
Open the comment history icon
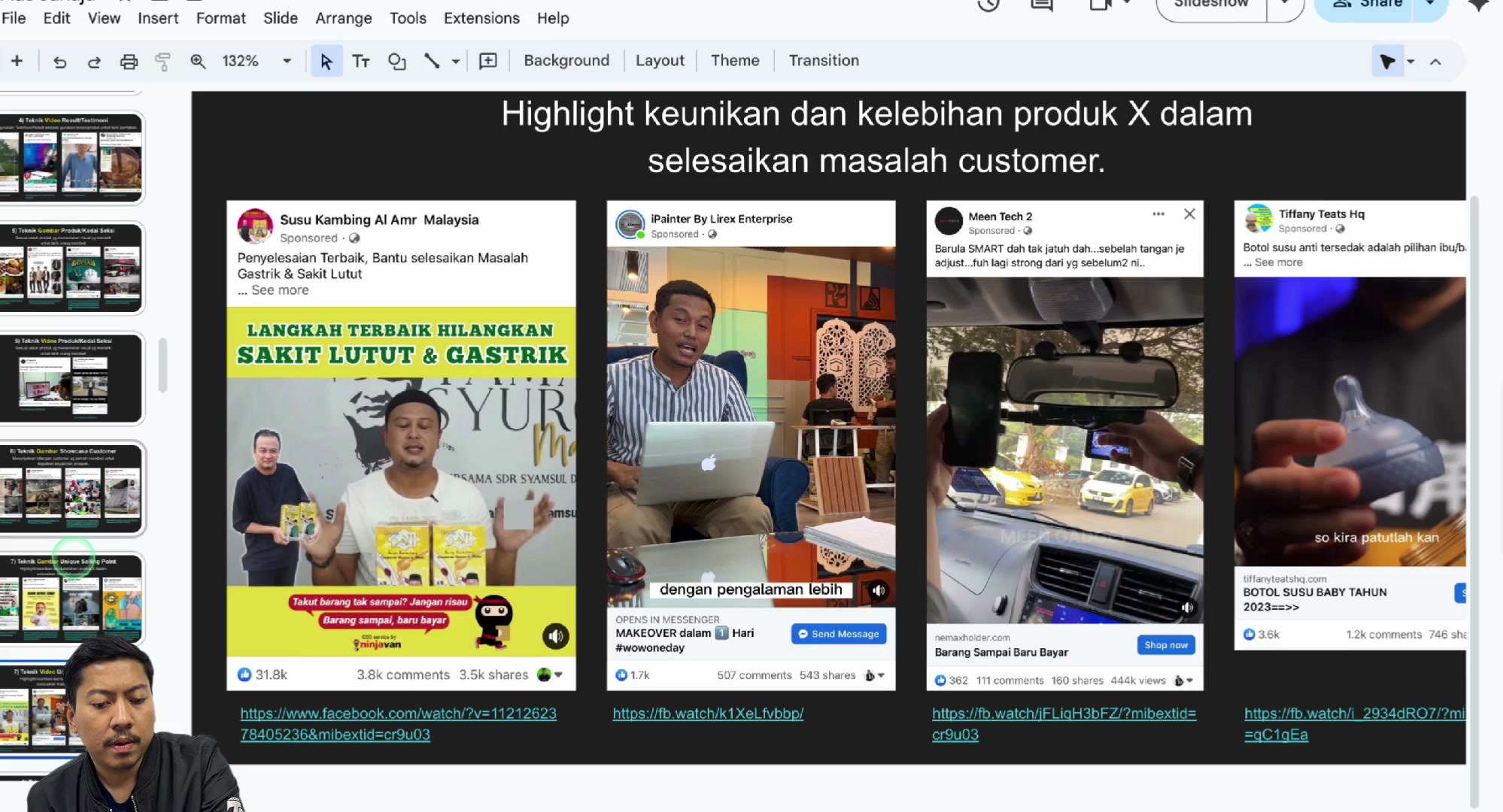1042,5
